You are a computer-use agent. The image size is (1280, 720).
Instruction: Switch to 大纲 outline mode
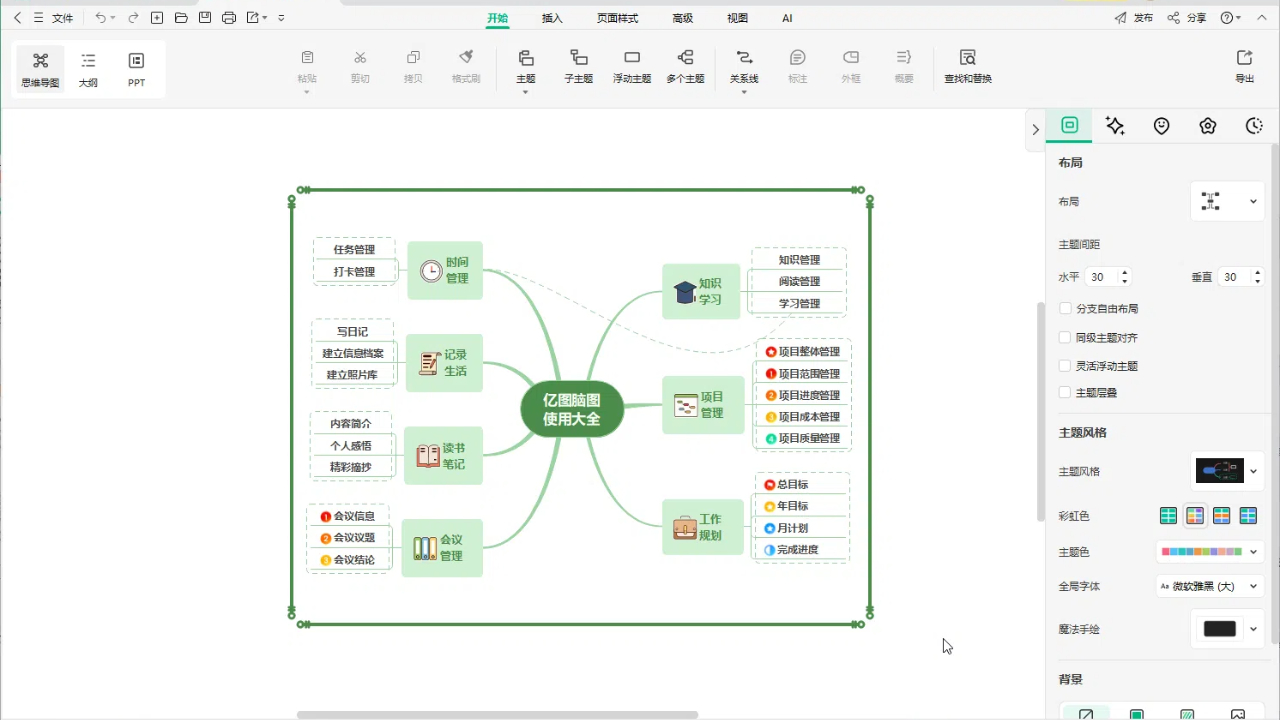(x=88, y=68)
